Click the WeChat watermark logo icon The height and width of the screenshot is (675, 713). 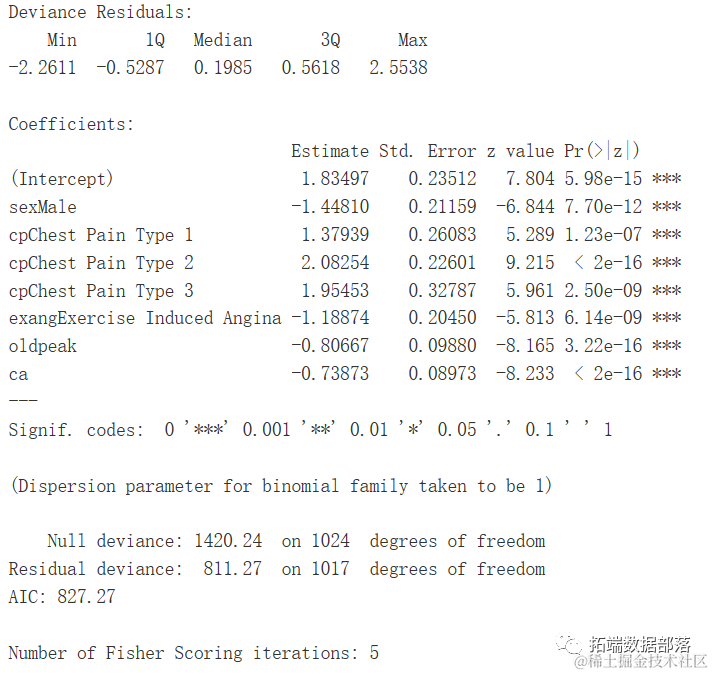pyautogui.click(x=572, y=644)
